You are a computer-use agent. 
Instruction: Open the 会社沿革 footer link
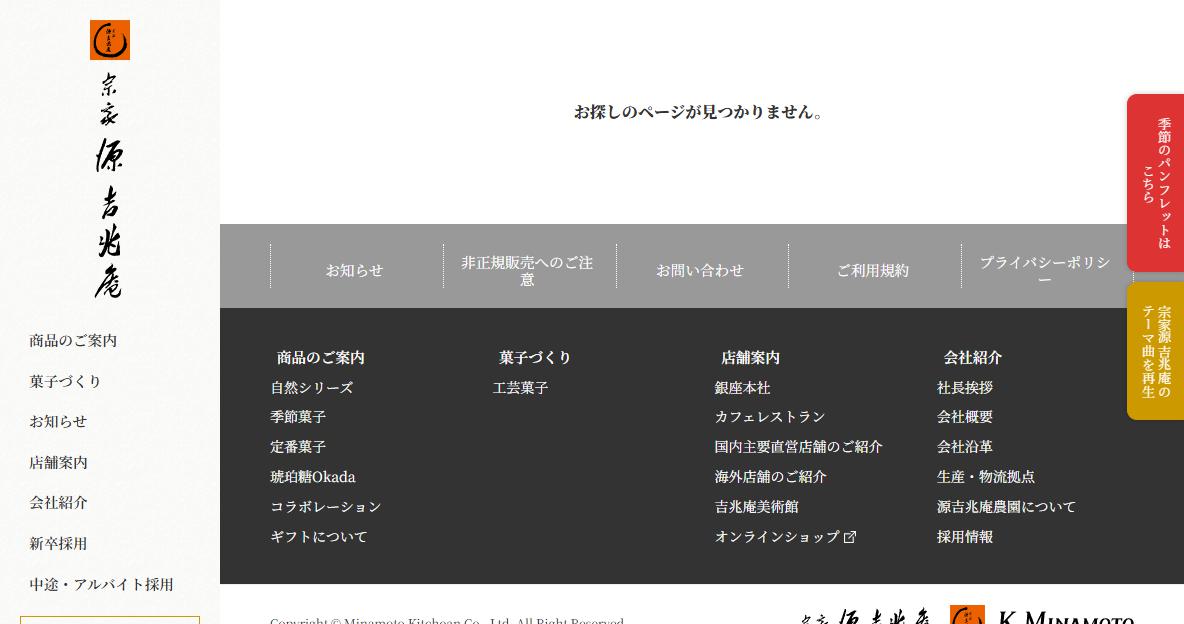coord(965,447)
